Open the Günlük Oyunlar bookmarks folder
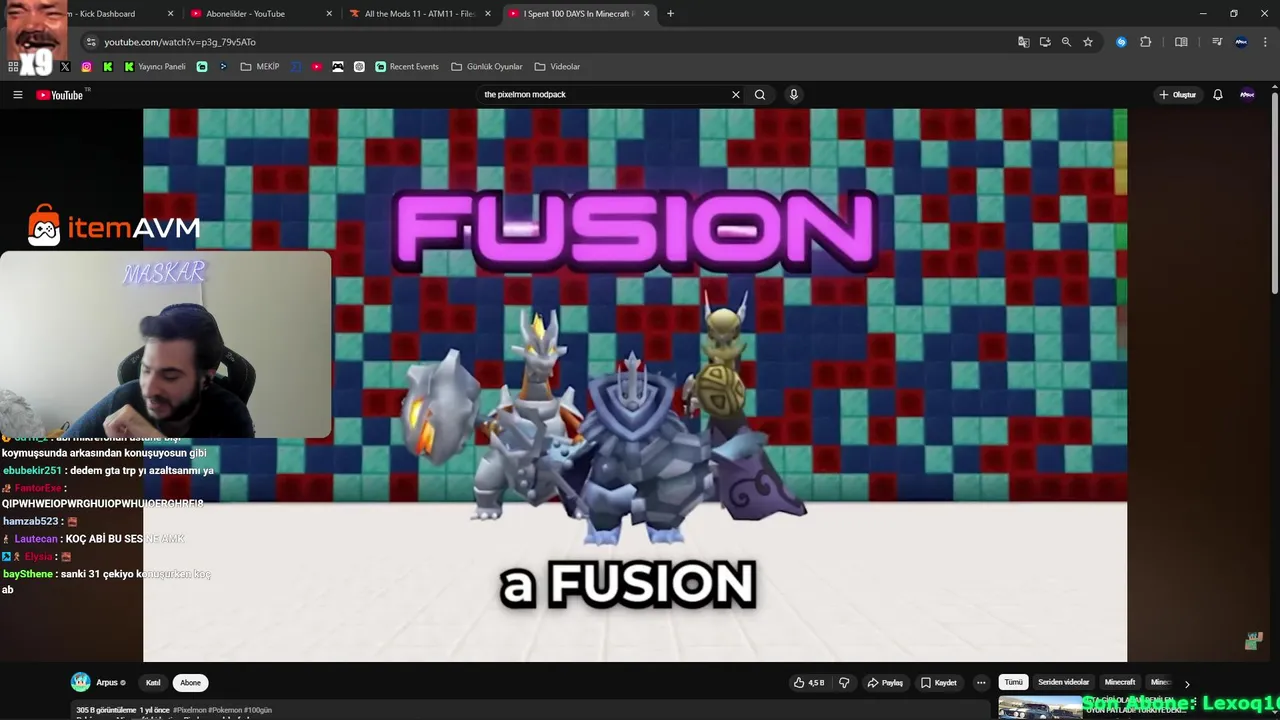This screenshot has height=720, width=1280. 487,67
